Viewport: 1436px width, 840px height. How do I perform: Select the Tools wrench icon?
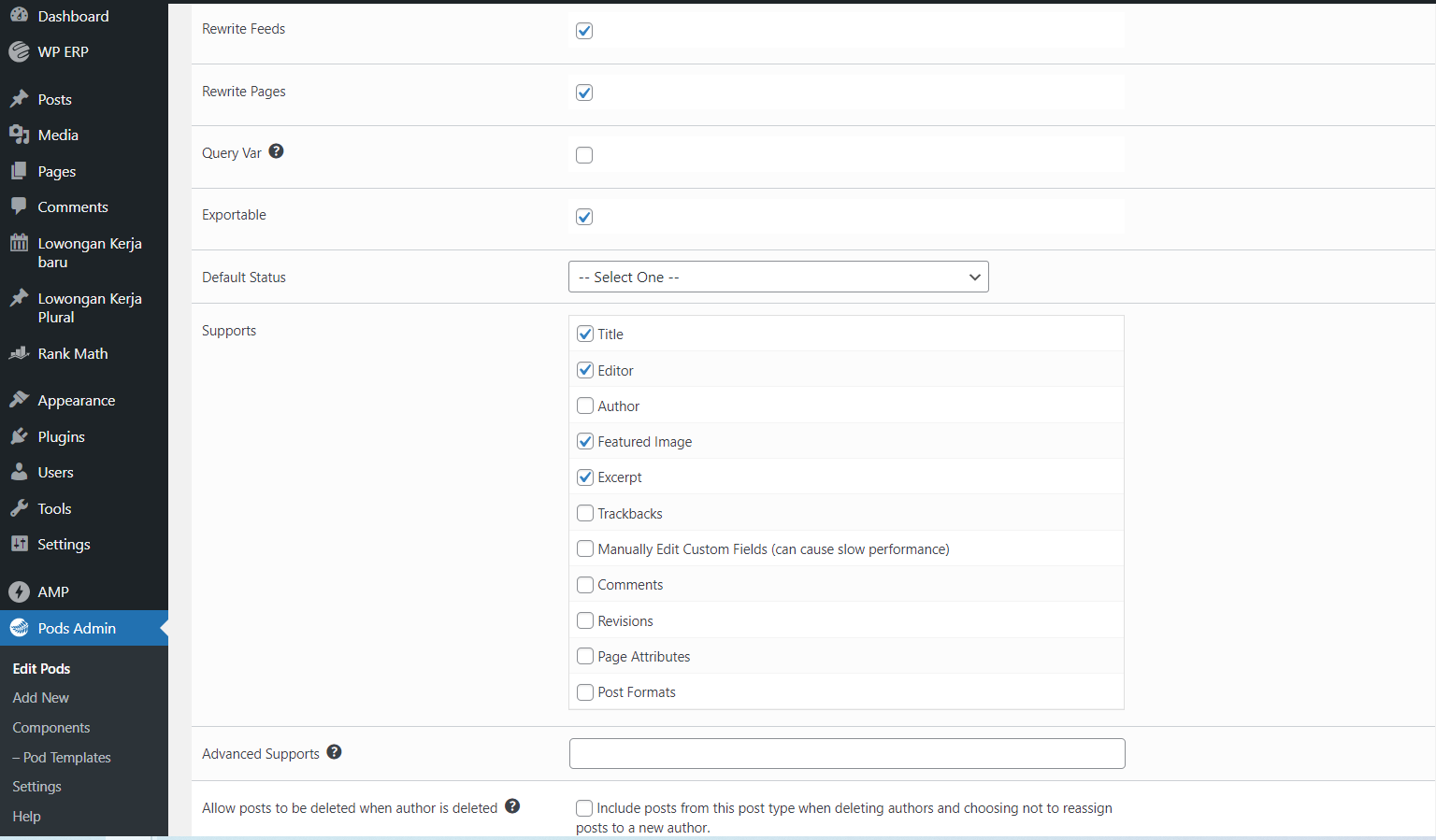tap(19, 508)
